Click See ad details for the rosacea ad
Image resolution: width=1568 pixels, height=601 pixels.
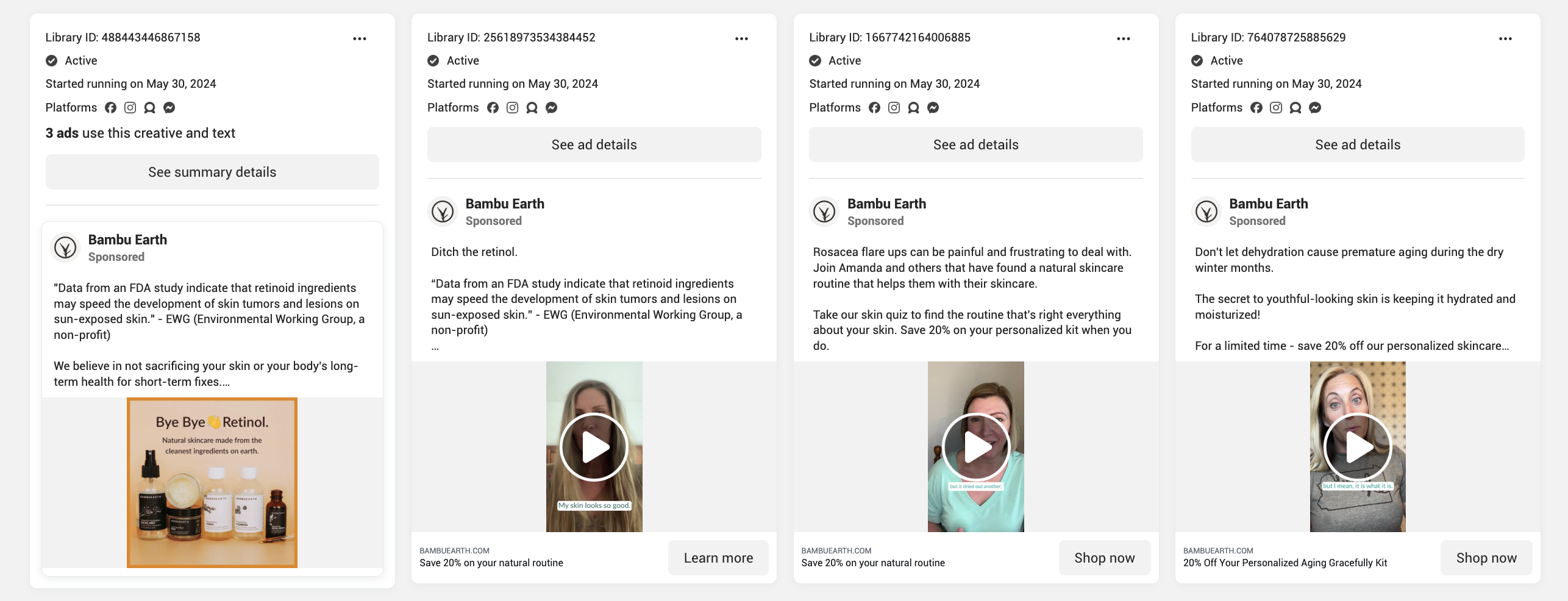975,144
